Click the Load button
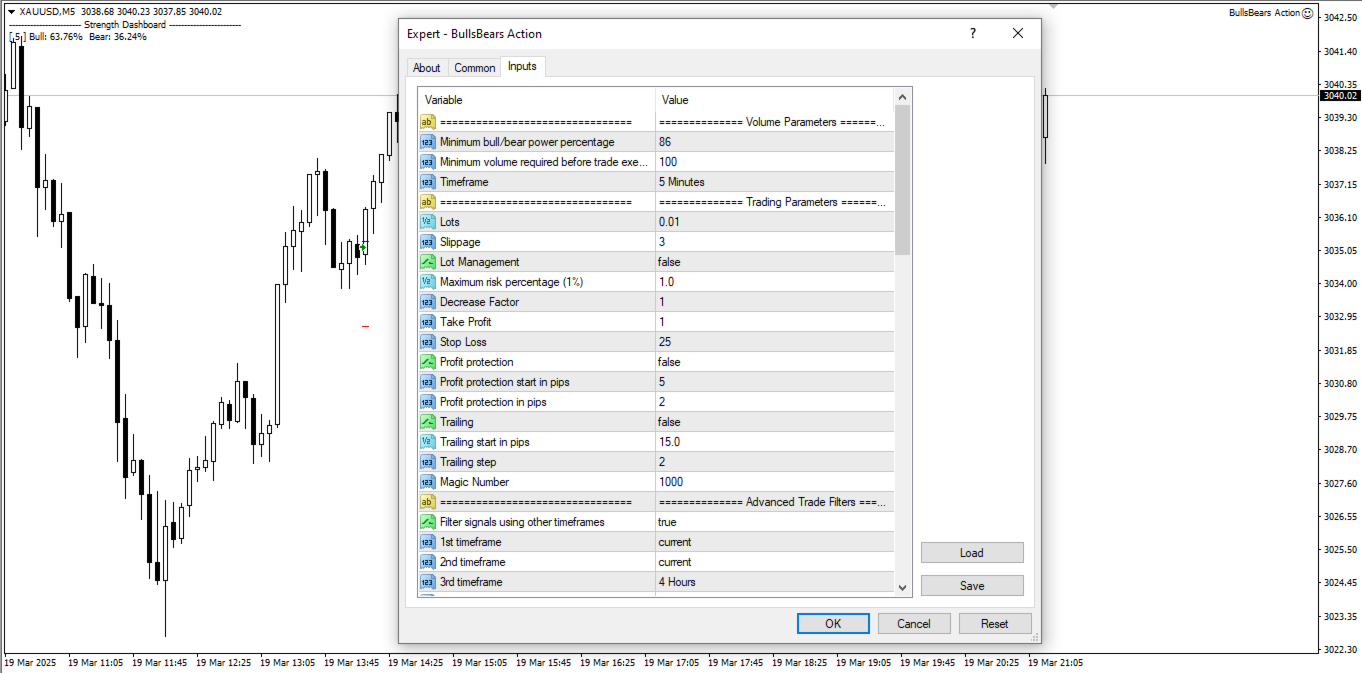The image size is (1362, 673). pos(972,552)
